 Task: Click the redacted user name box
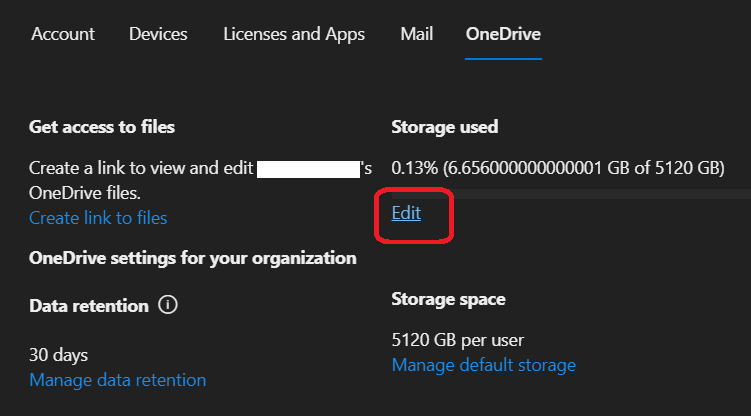tap(308, 168)
